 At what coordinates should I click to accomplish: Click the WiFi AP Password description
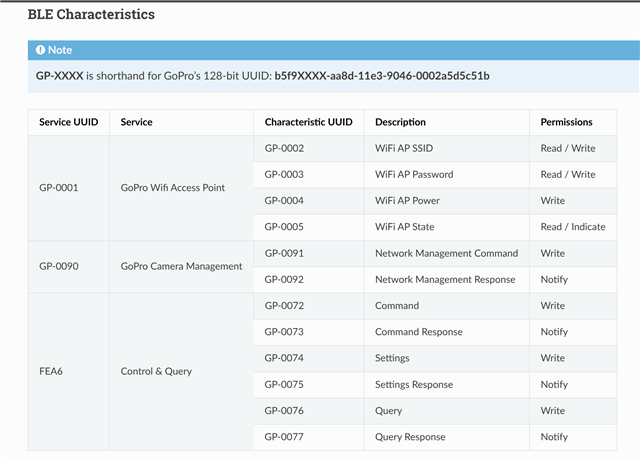(x=414, y=174)
